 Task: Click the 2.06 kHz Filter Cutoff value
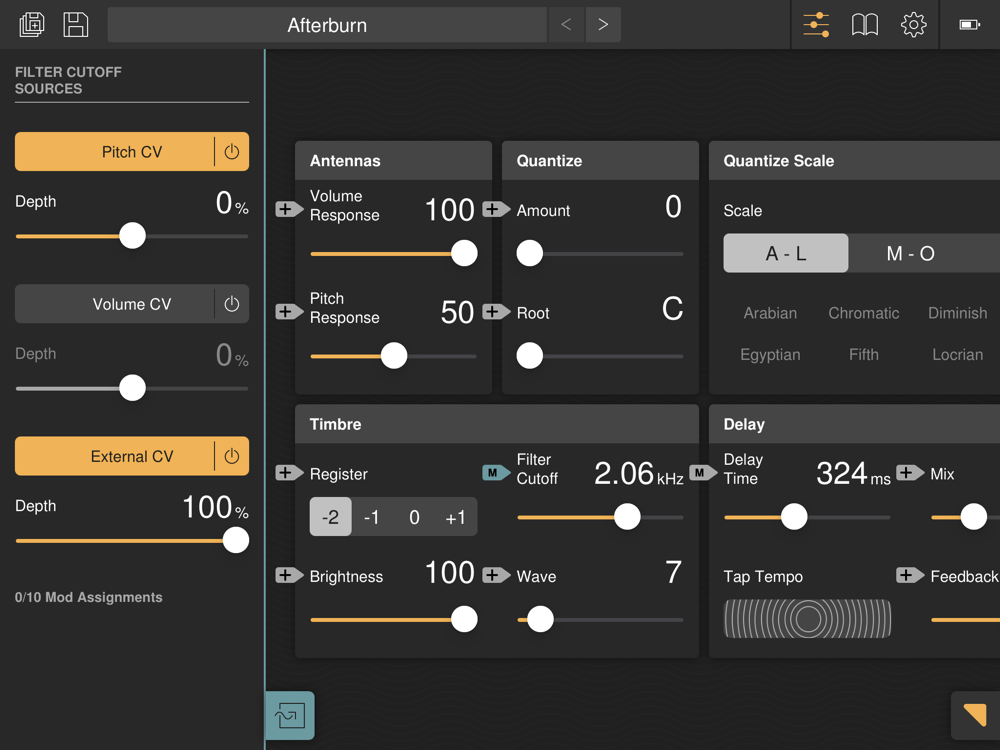point(638,474)
